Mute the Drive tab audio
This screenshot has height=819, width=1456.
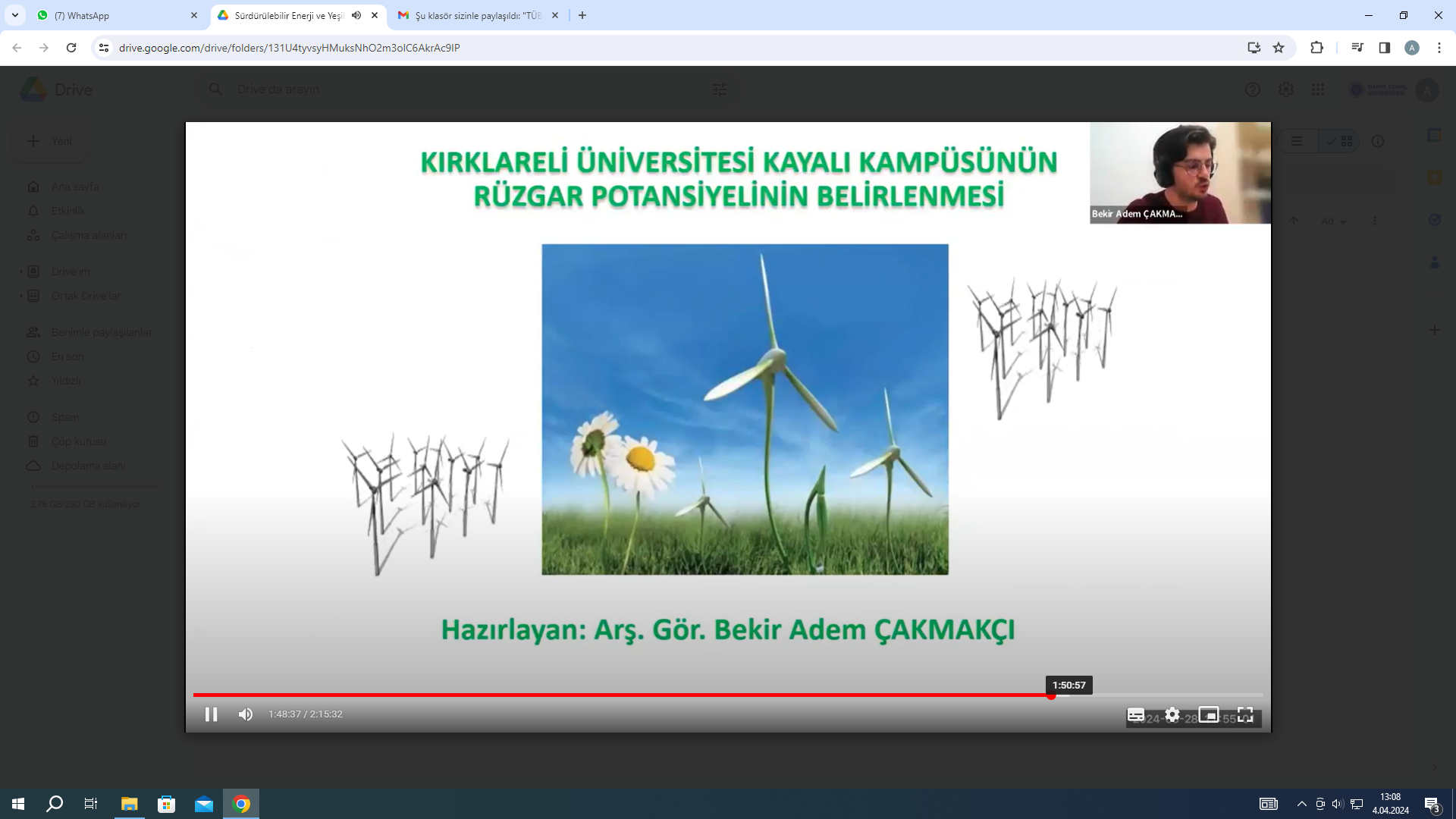[x=356, y=15]
